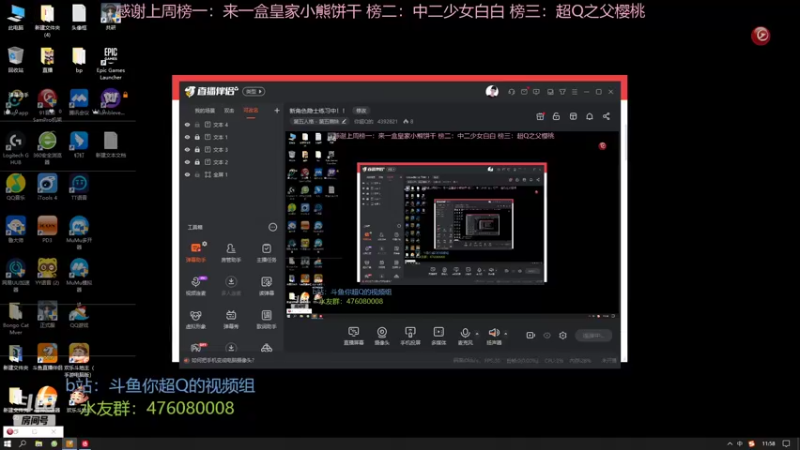Open the 房管助手 tool

pos(231,253)
